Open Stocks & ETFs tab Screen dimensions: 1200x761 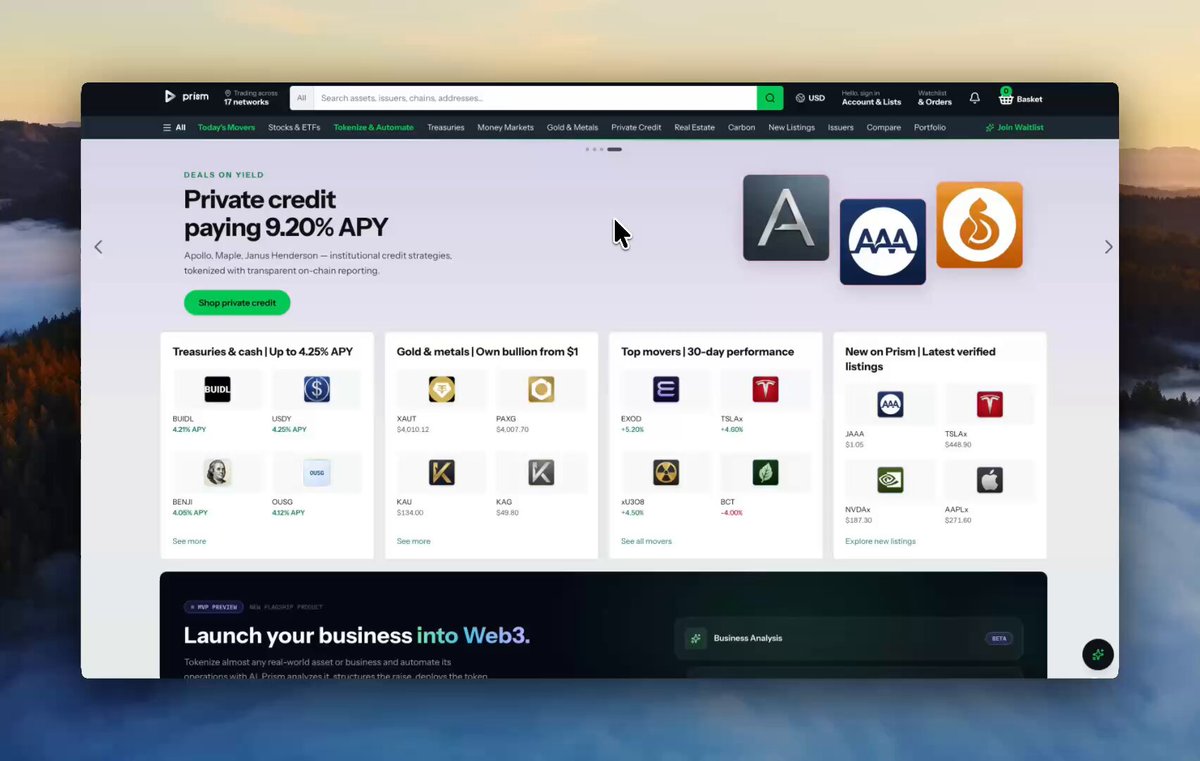[294, 128]
